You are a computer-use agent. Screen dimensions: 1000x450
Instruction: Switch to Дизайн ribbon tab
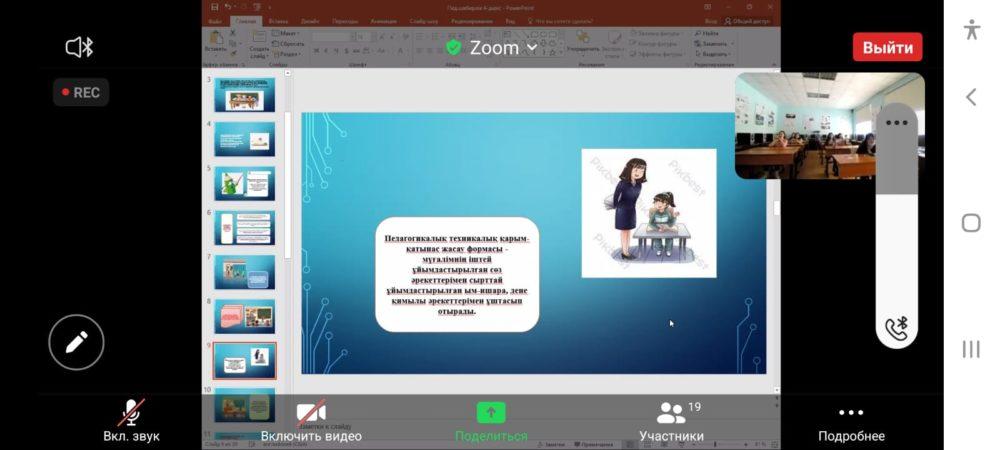coord(312,21)
